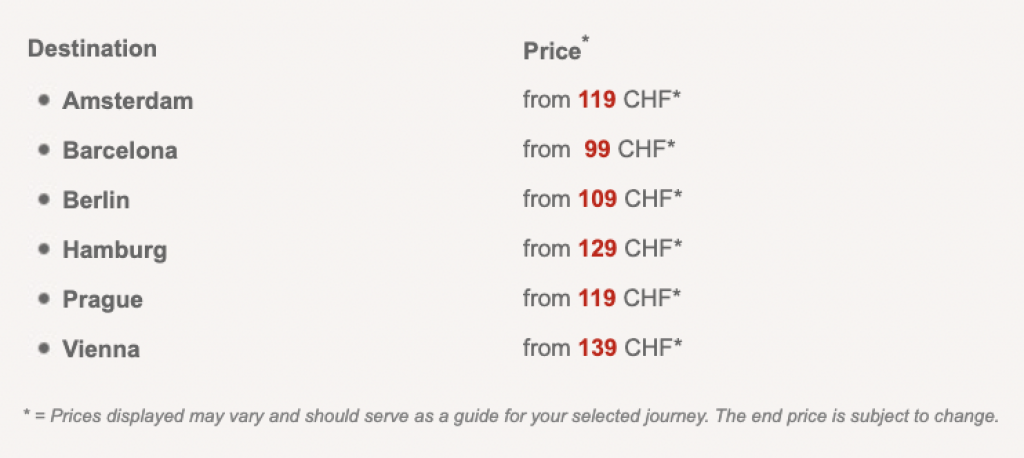
Task: Click the Price column header
Action: point(551,51)
